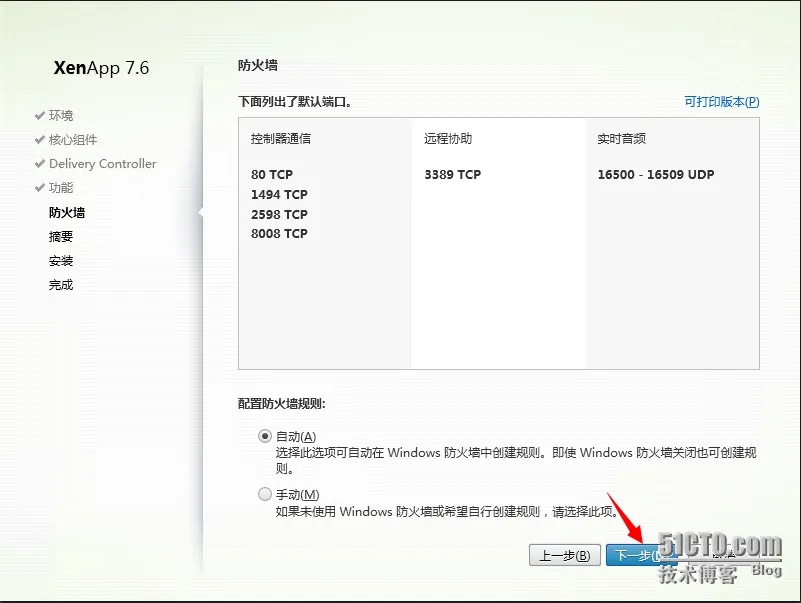This screenshot has height=603, width=801.
Task: Click the checkmark icon beside 核心组件
Action: (40, 140)
